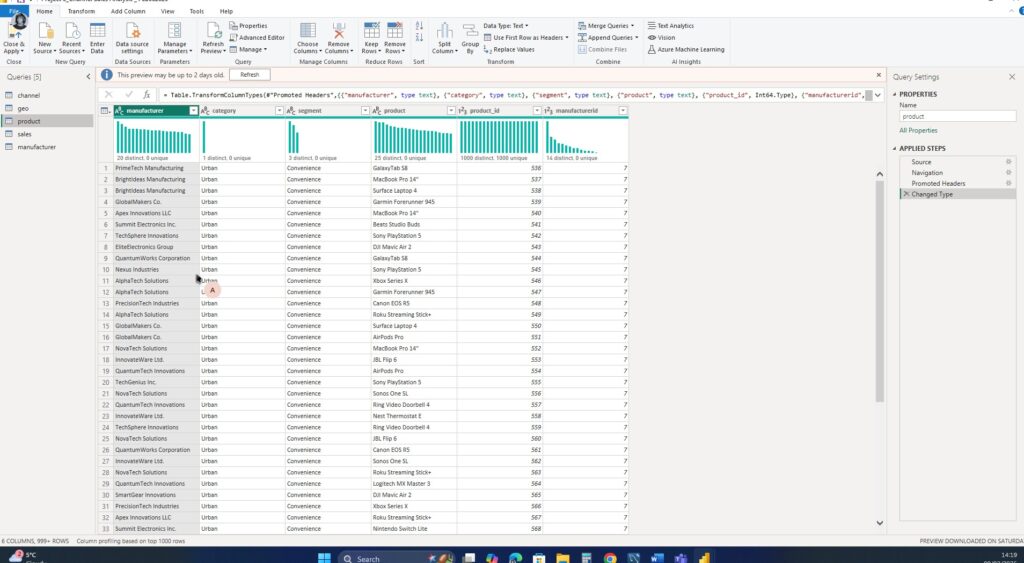This screenshot has height=563, width=1024.
Task: Open category column filter dropdown
Action: pyautogui.click(x=280, y=111)
